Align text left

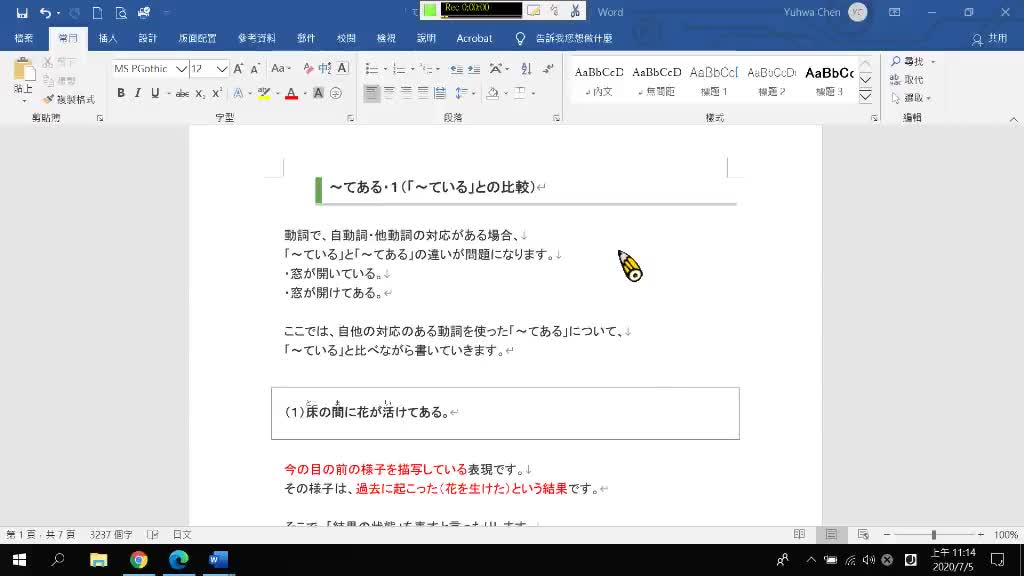[372, 93]
